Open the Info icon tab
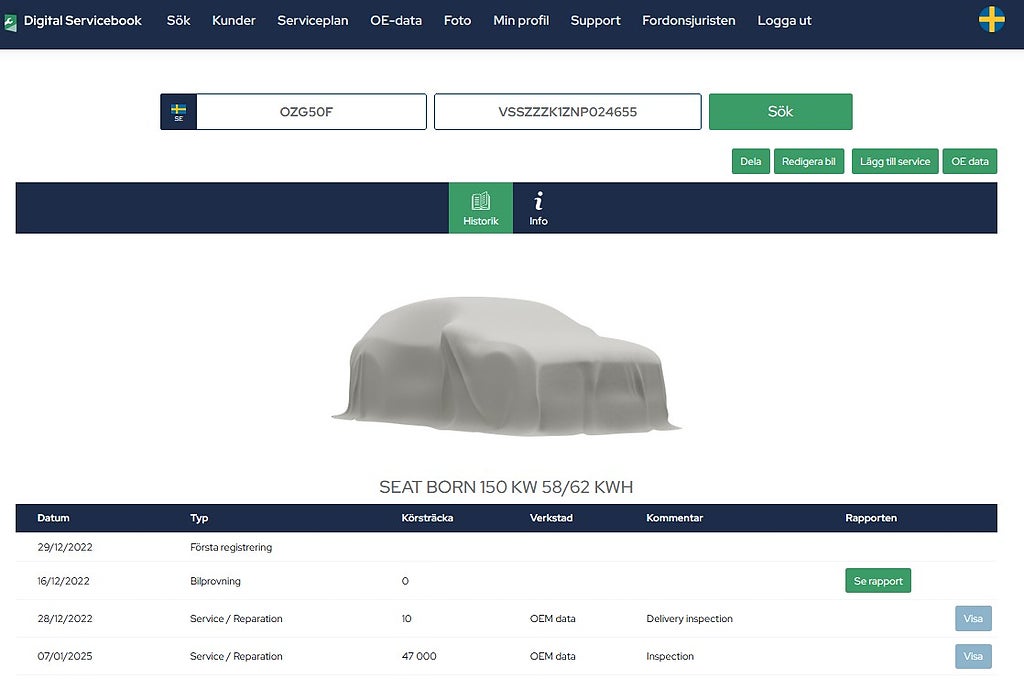This screenshot has height=700, width=1024. 538,208
